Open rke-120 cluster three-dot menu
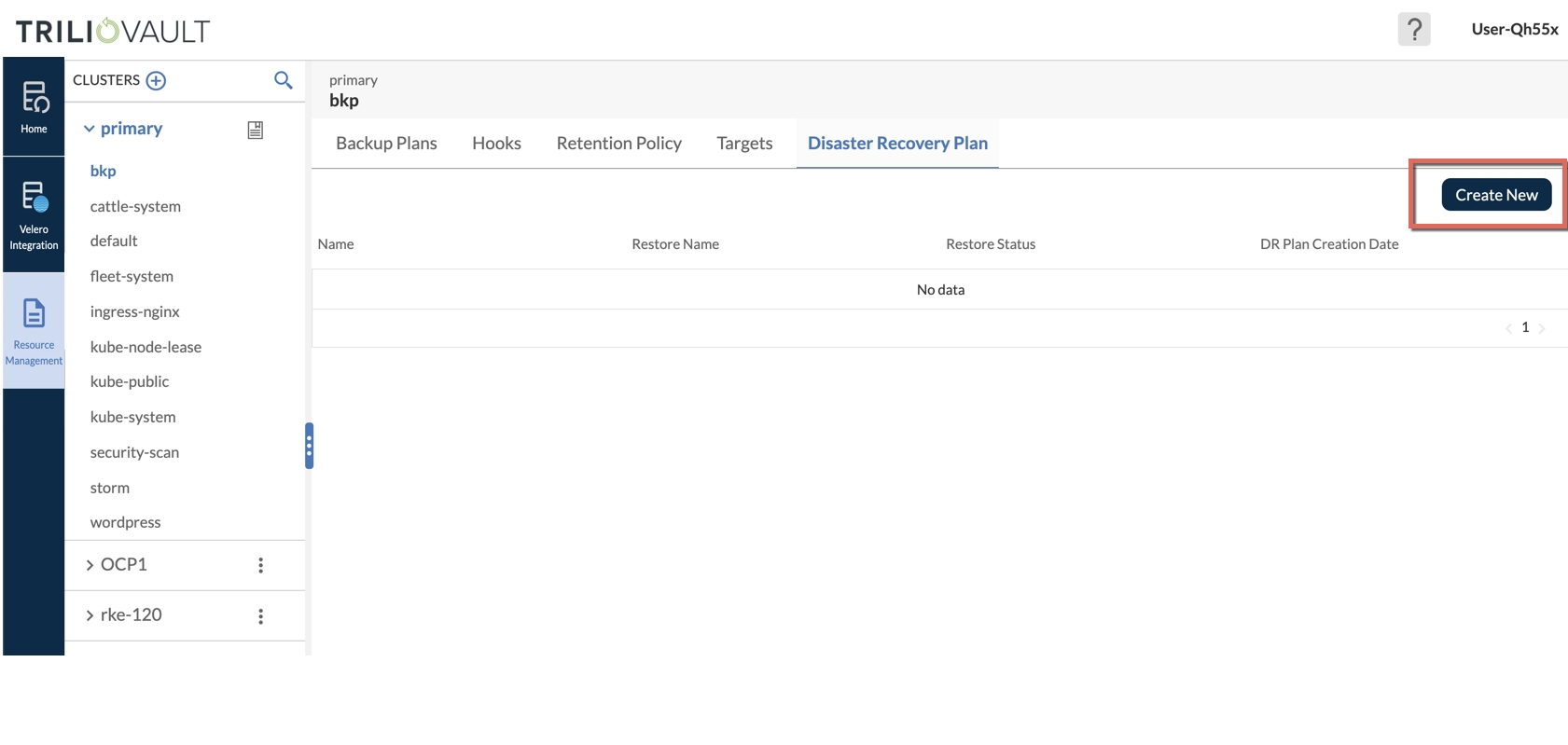The height and width of the screenshot is (745, 1568). 260,616
